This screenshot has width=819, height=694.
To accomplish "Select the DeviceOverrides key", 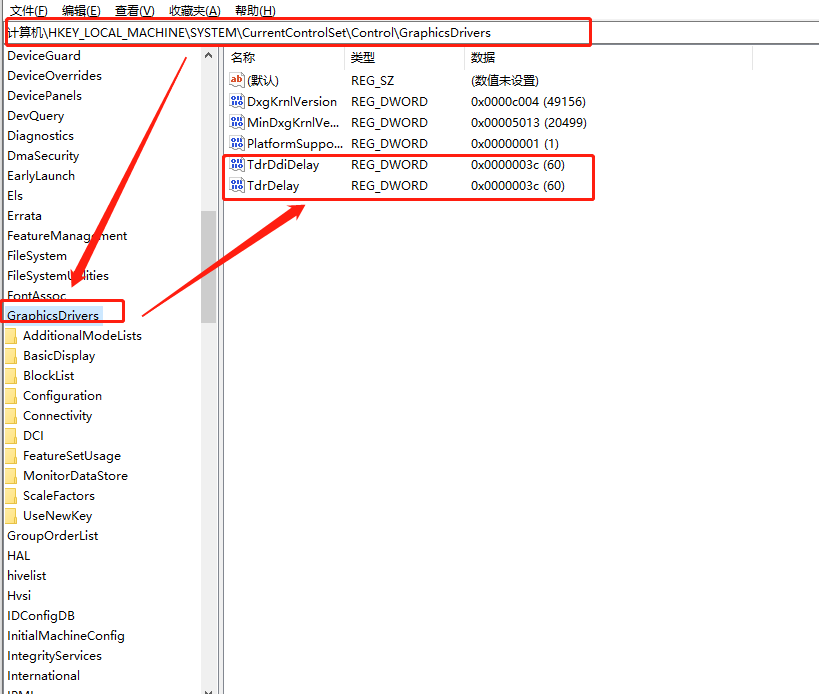I will click(x=54, y=76).
